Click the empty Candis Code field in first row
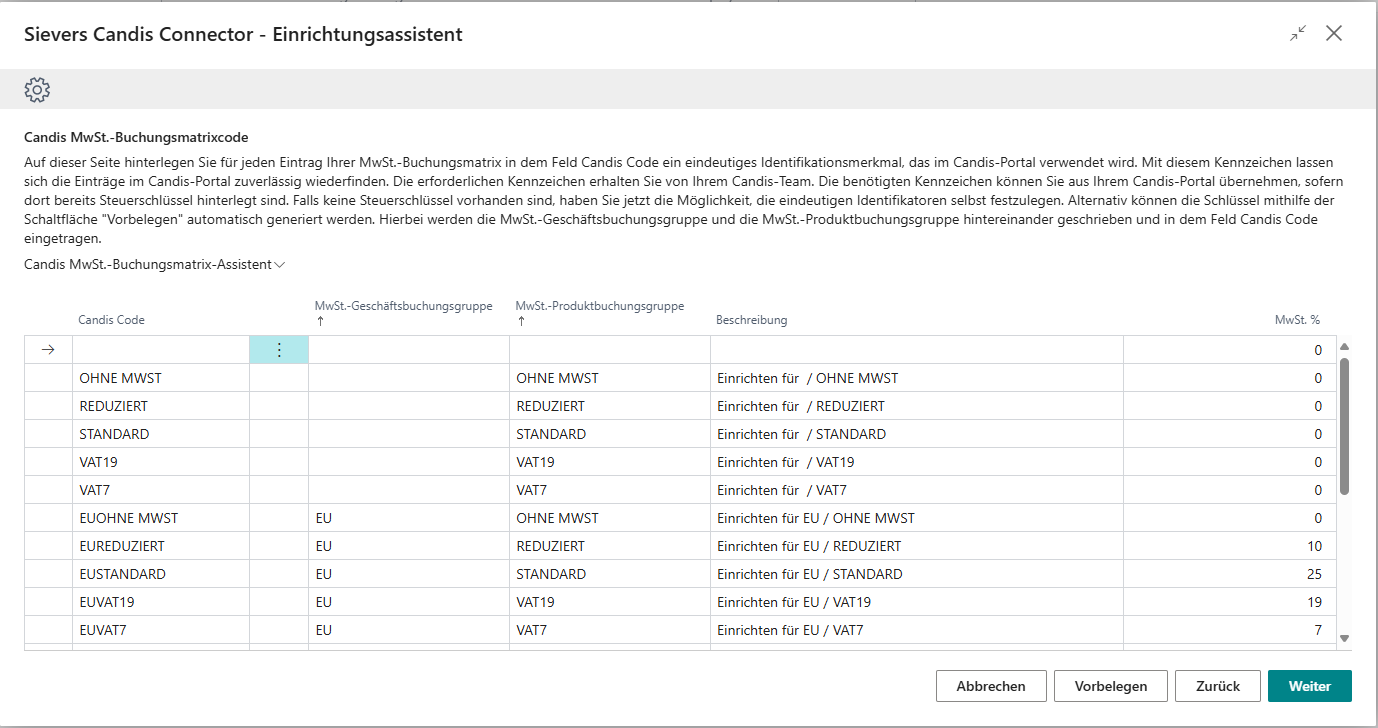 tap(160, 350)
